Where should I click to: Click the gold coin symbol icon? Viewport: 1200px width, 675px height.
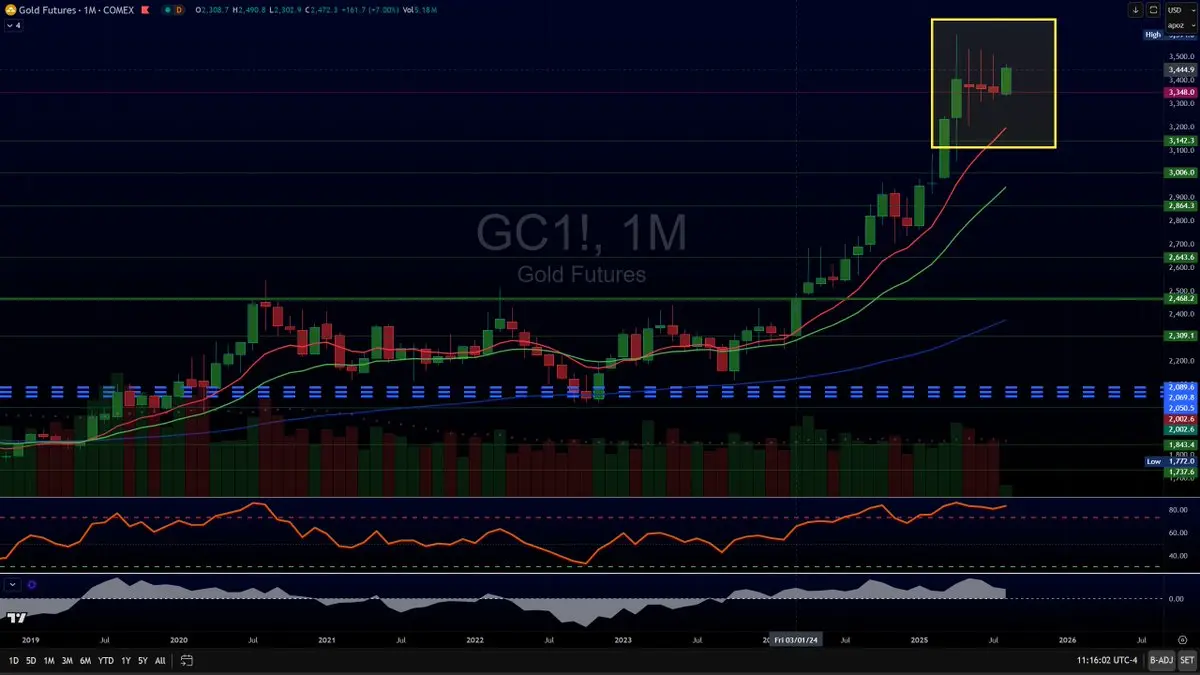pos(9,9)
